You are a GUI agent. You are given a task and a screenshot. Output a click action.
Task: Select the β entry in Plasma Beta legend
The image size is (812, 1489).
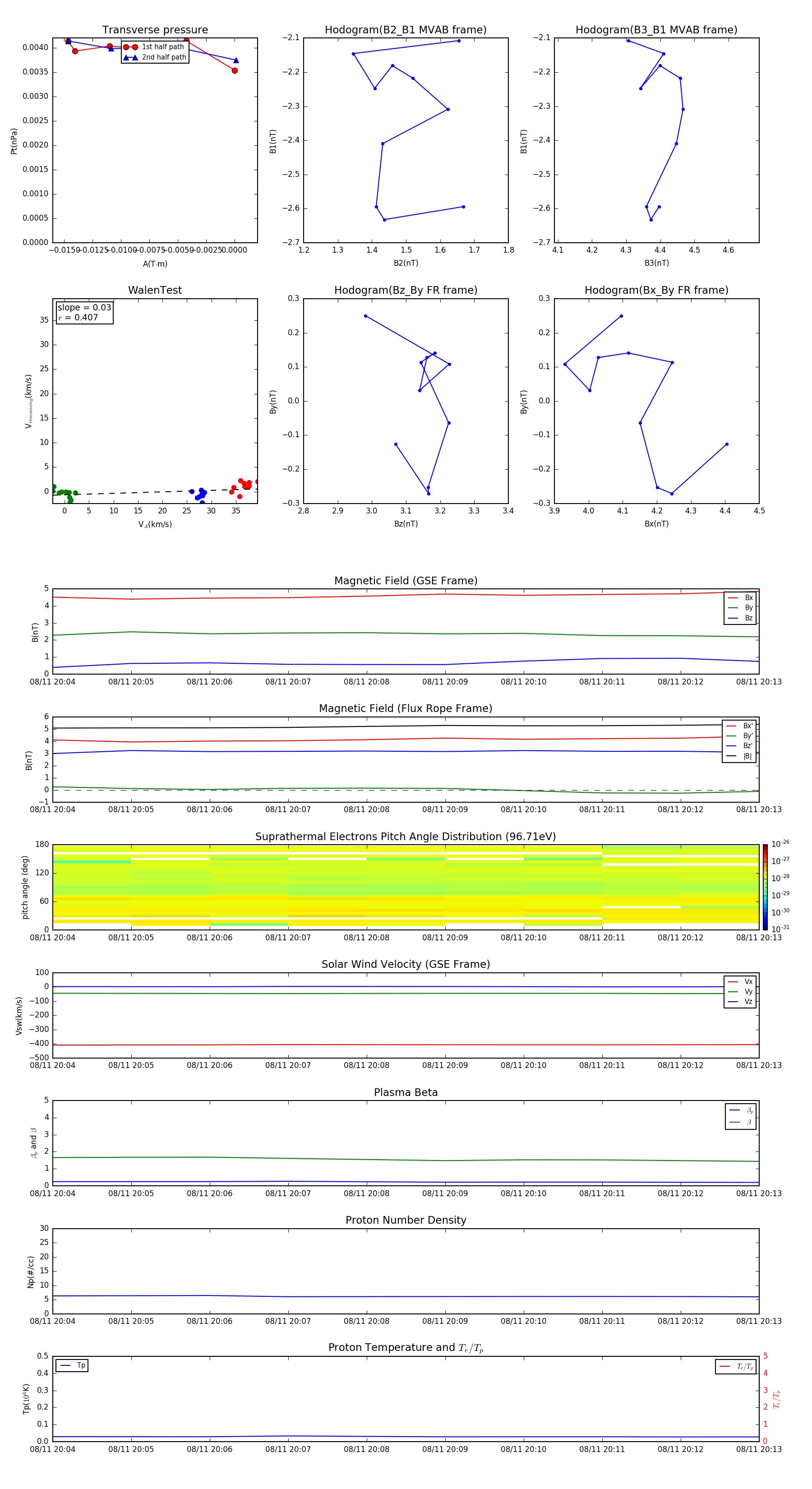point(741,1123)
